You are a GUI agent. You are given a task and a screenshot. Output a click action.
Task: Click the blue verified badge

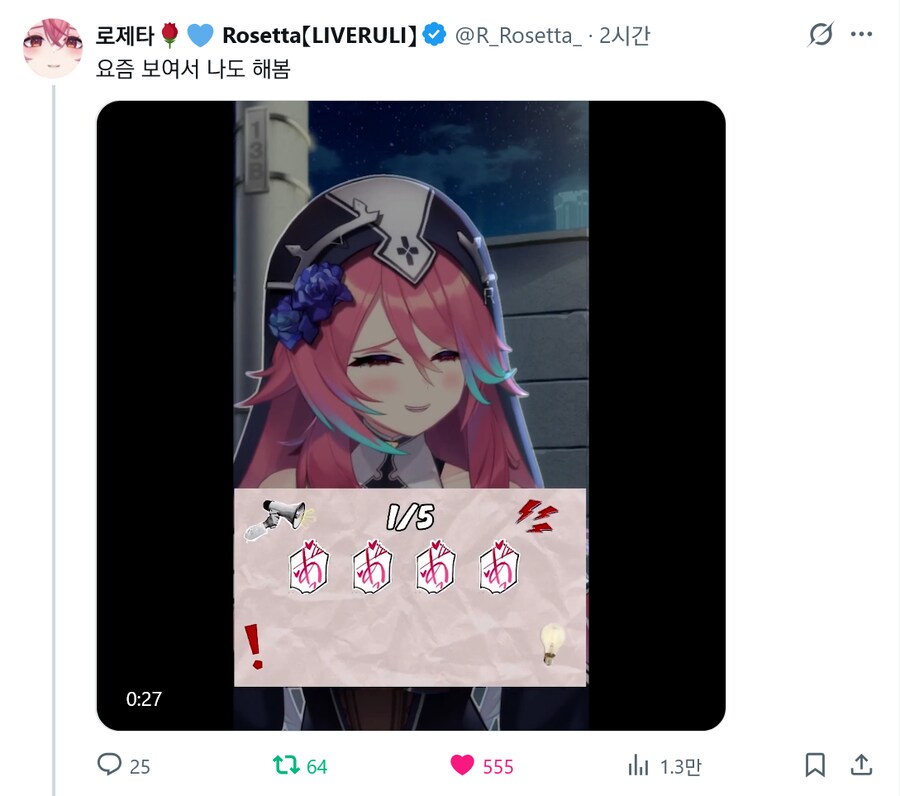(434, 34)
